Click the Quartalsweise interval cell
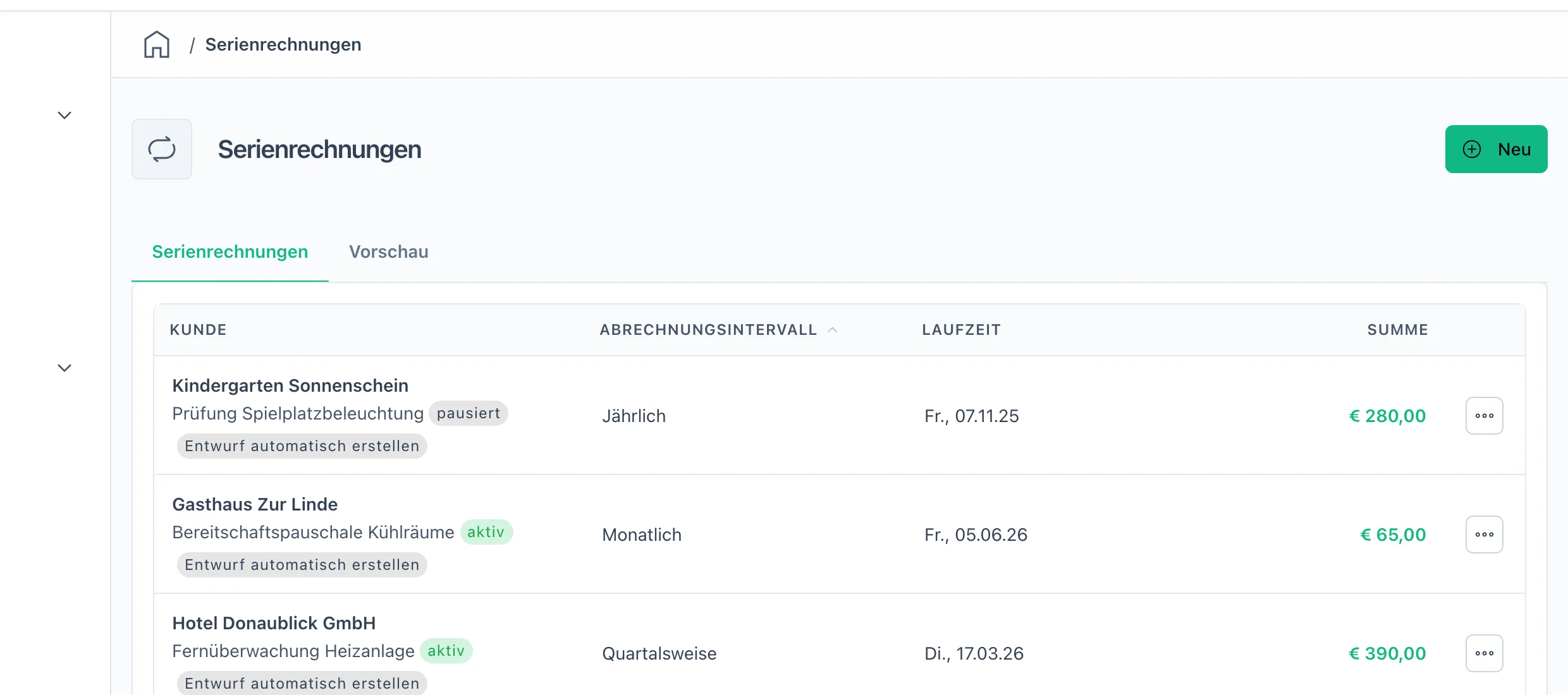Screen dimensions: 1568x695 point(659,653)
